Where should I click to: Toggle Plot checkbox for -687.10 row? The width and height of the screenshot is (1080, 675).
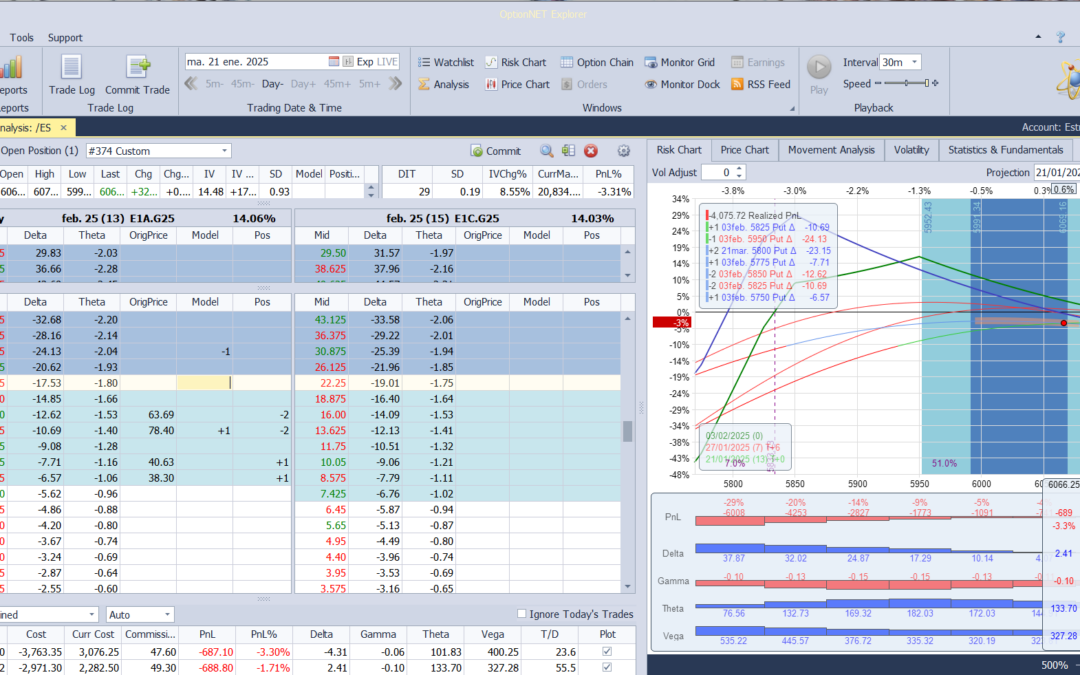(x=606, y=651)
